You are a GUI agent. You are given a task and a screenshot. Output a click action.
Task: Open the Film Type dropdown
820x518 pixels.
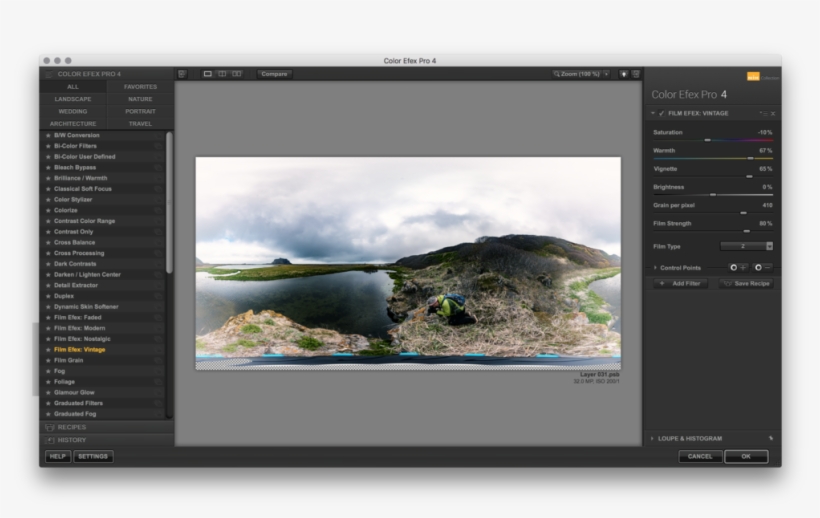point(746,245)
